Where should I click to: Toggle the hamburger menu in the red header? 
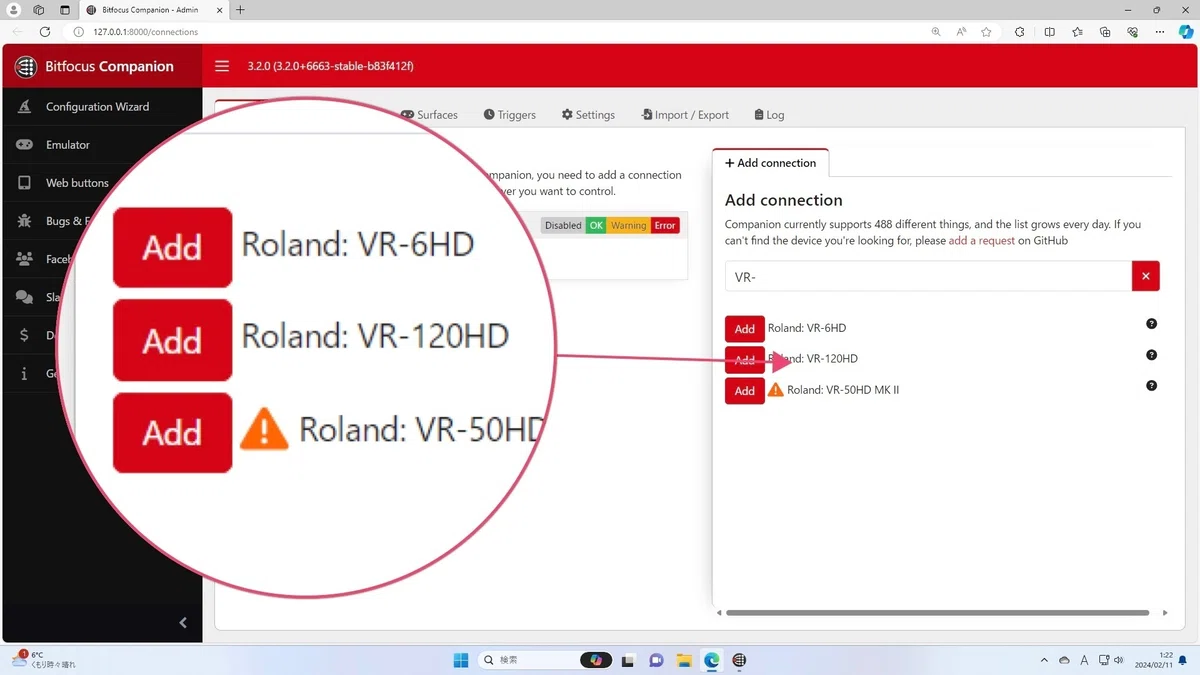[x=222, y=66]
